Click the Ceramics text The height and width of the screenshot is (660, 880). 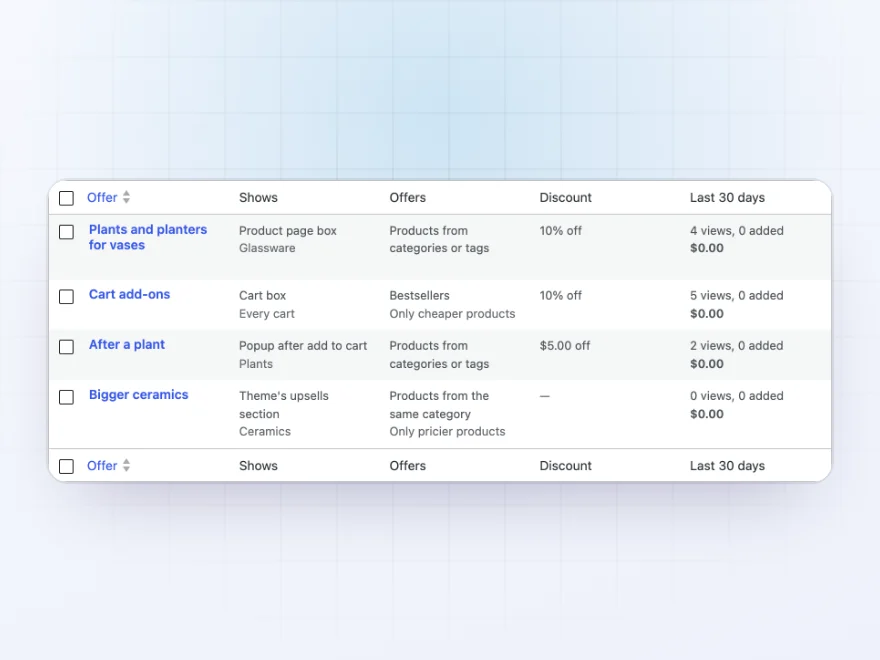[x=265, y=432]
